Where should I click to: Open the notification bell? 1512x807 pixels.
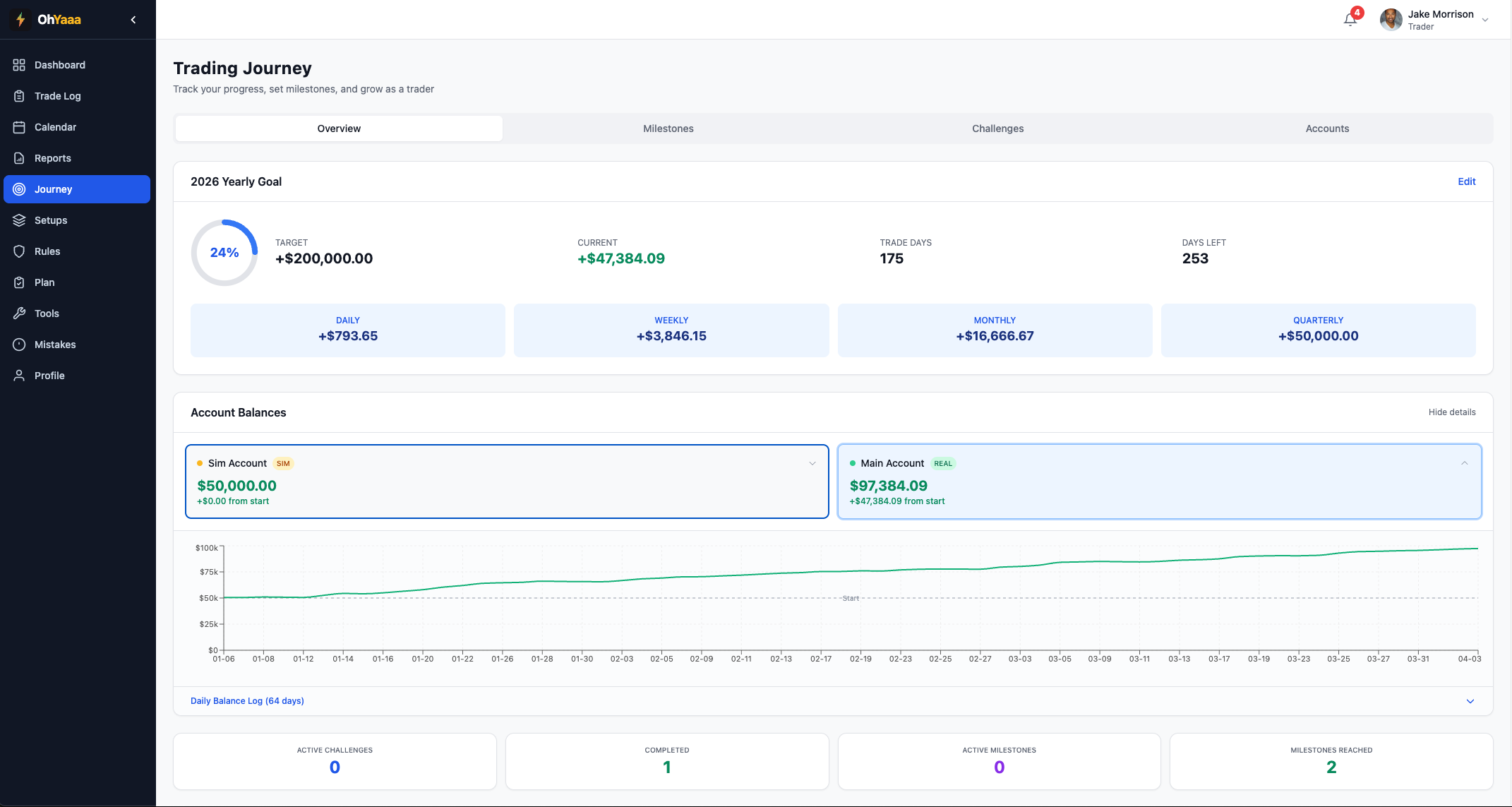coord(1350,19)
